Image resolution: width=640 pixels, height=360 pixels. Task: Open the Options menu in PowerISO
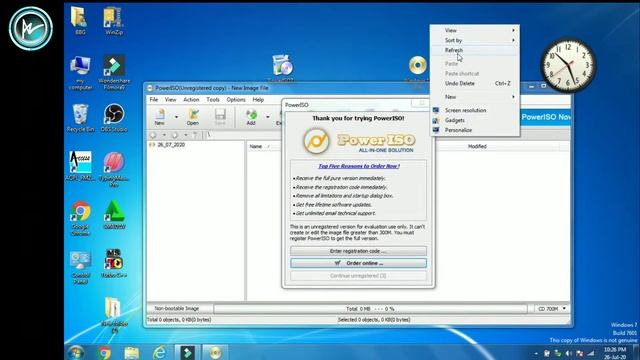236,100
